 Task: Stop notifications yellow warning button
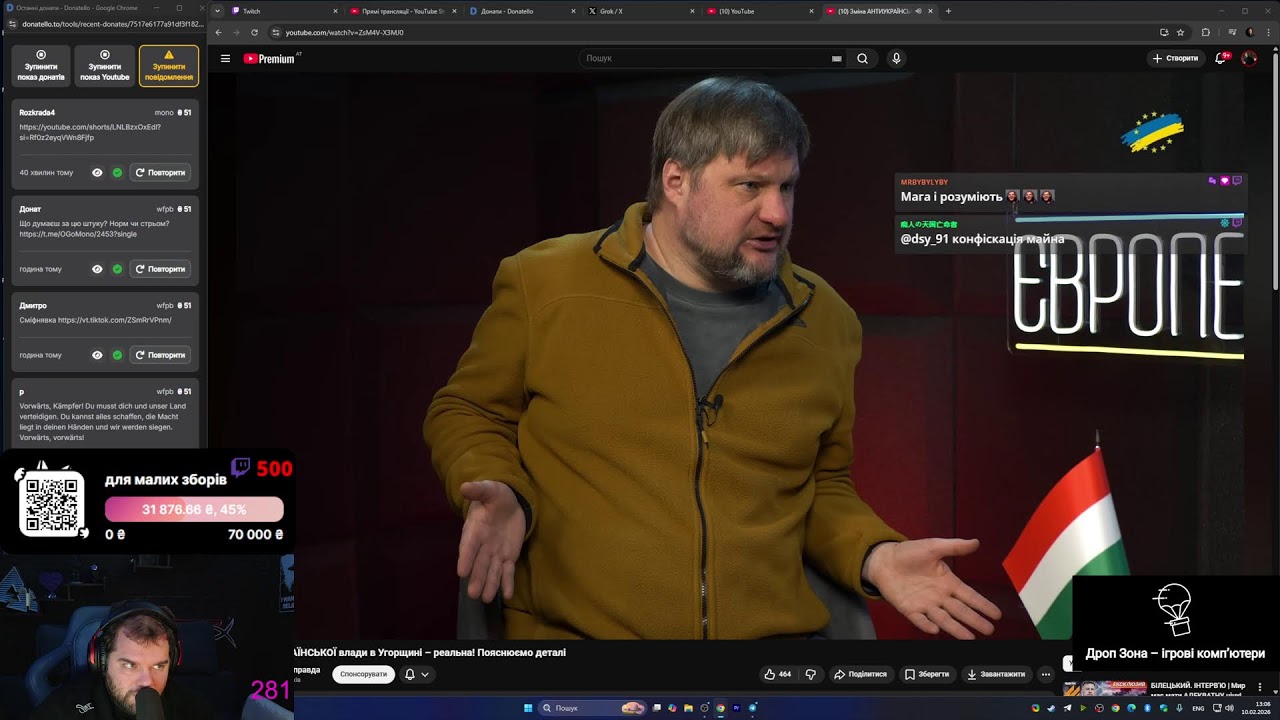tap(169, 66)
